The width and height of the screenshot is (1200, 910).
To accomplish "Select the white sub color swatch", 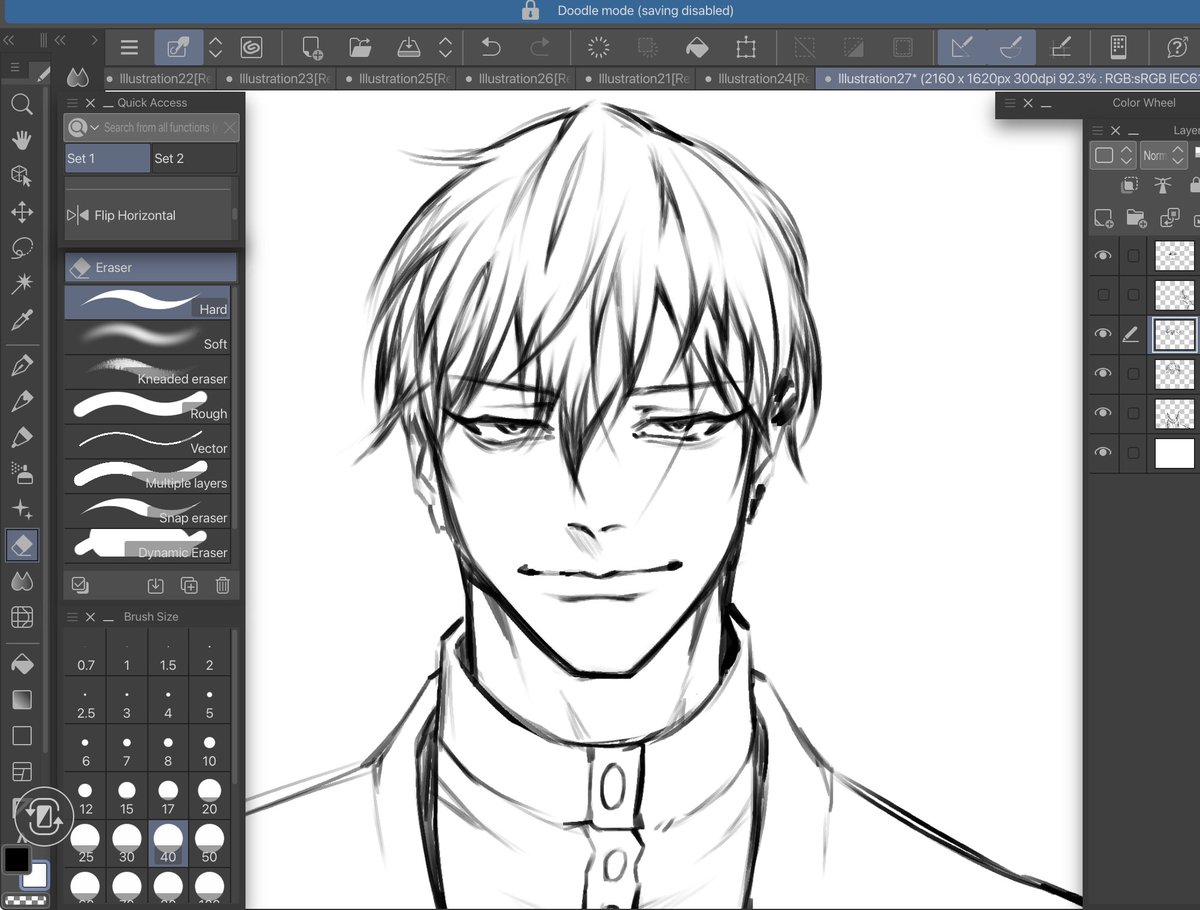I will (36, 875).
